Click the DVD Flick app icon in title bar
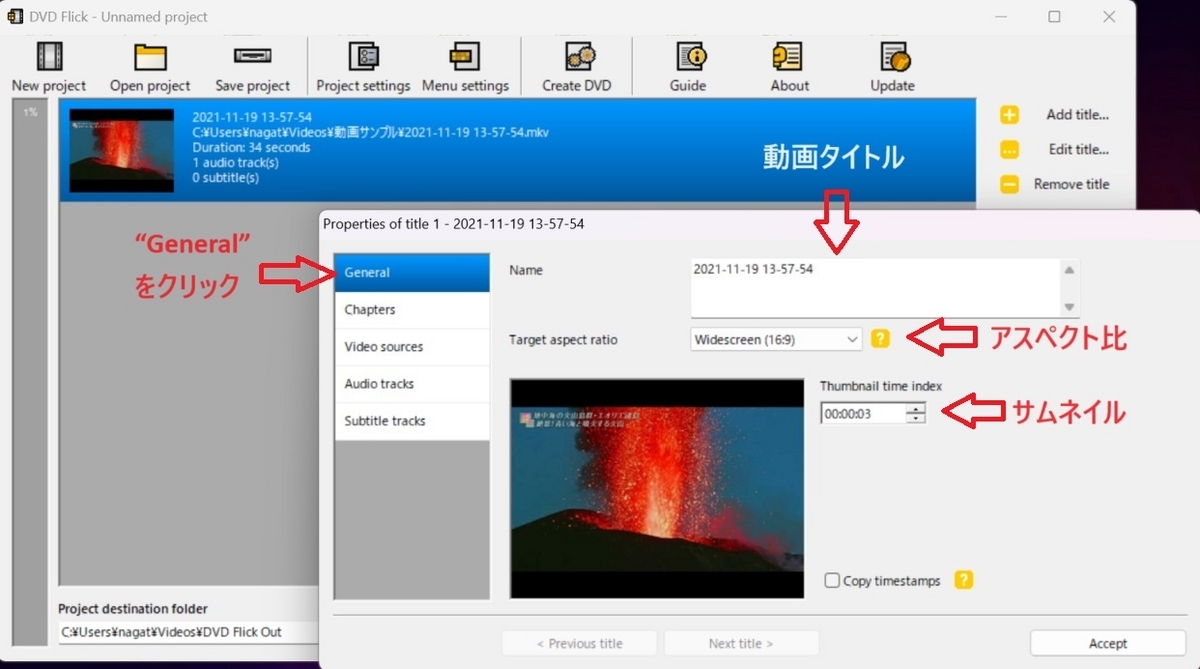The width and height of the screenshot is (1200, 669). click(x=15, y=16)
